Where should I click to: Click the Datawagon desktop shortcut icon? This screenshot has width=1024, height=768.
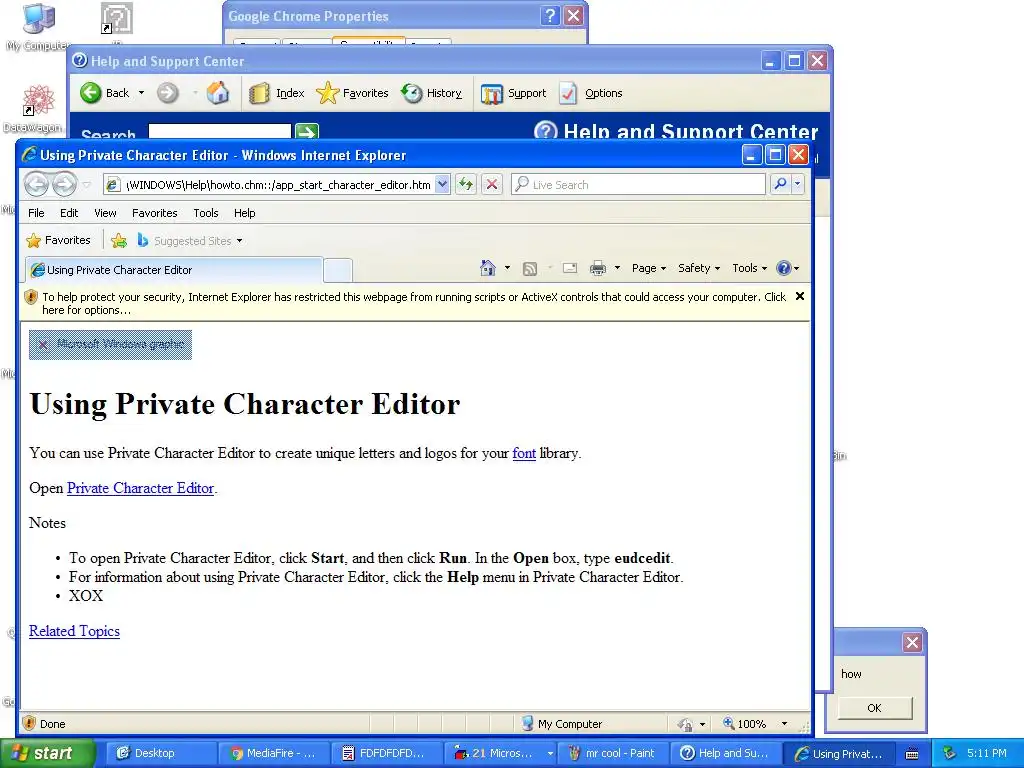tap(34, 108)
